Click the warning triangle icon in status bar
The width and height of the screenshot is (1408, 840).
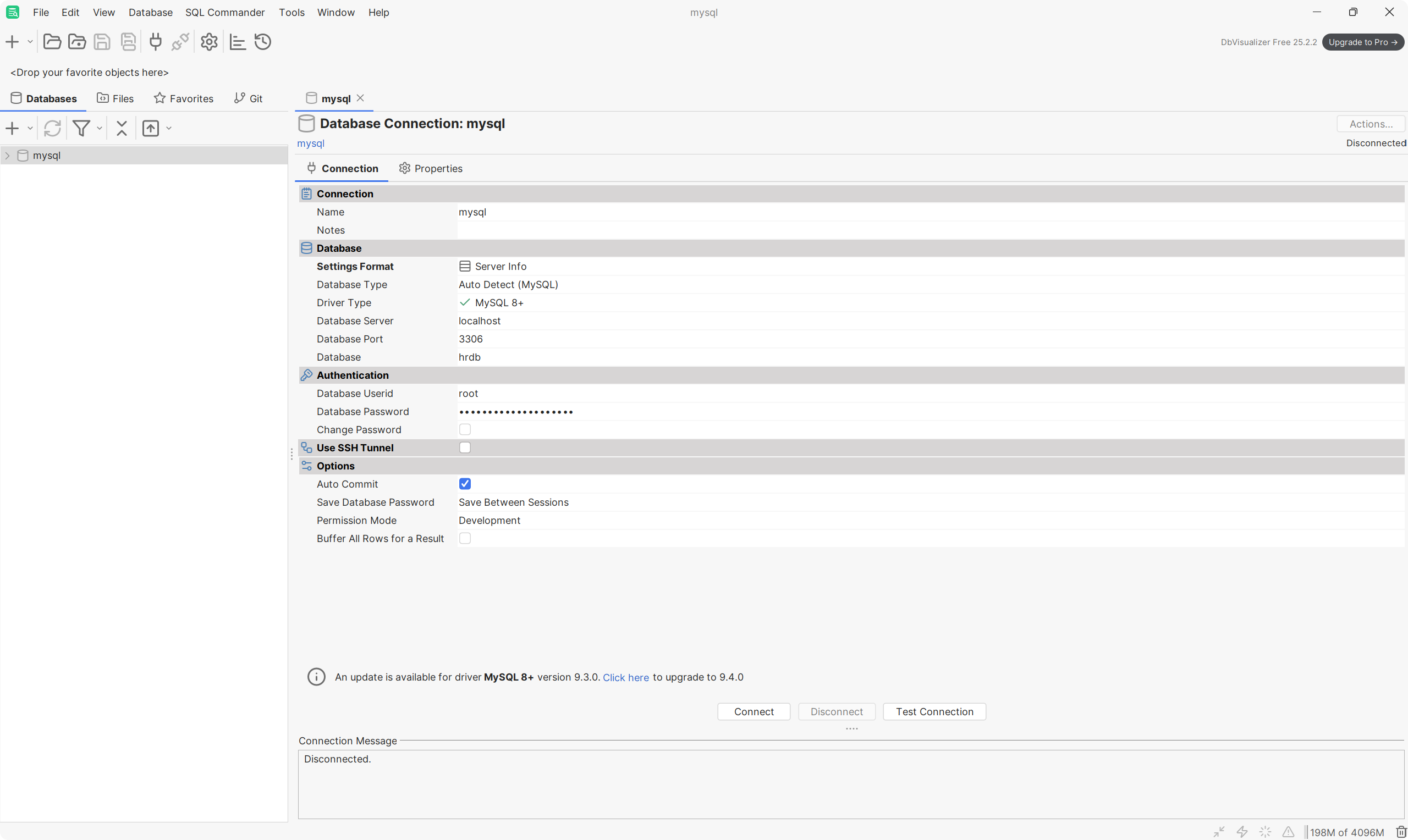[1288, 832]
